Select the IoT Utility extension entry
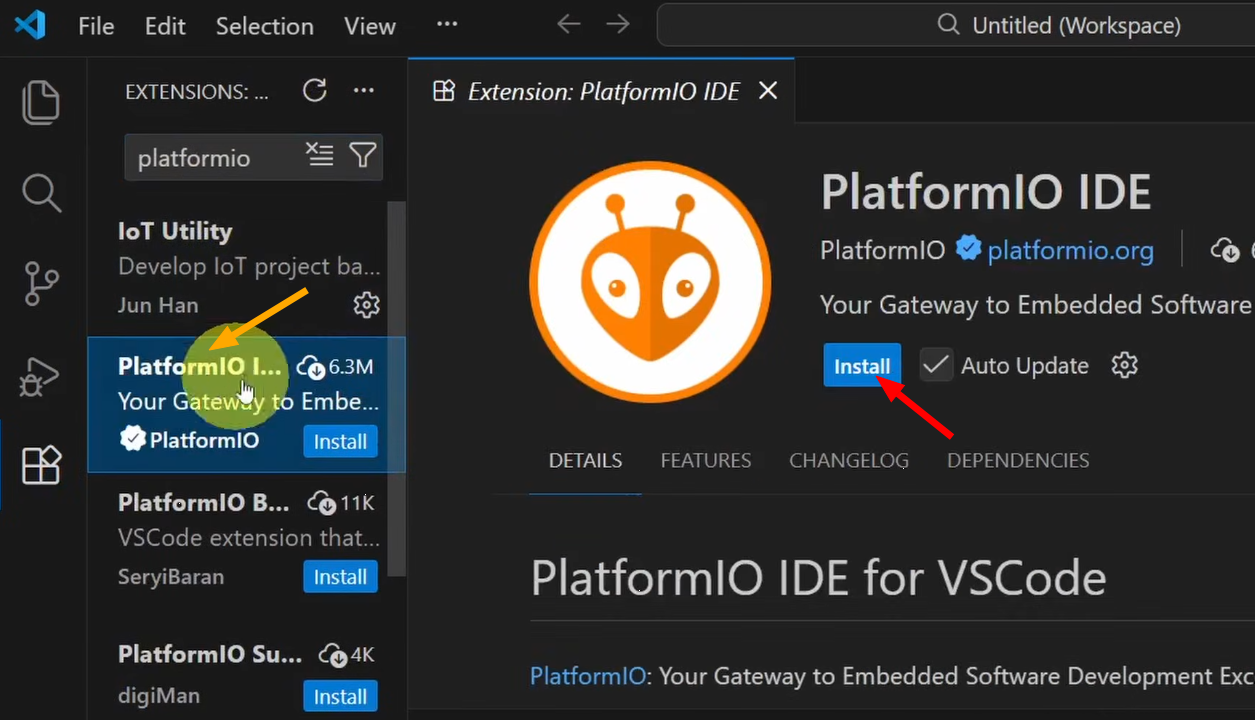Image resolution: width=1255 pixels, height=720 pixels. (x=246, y=268)
